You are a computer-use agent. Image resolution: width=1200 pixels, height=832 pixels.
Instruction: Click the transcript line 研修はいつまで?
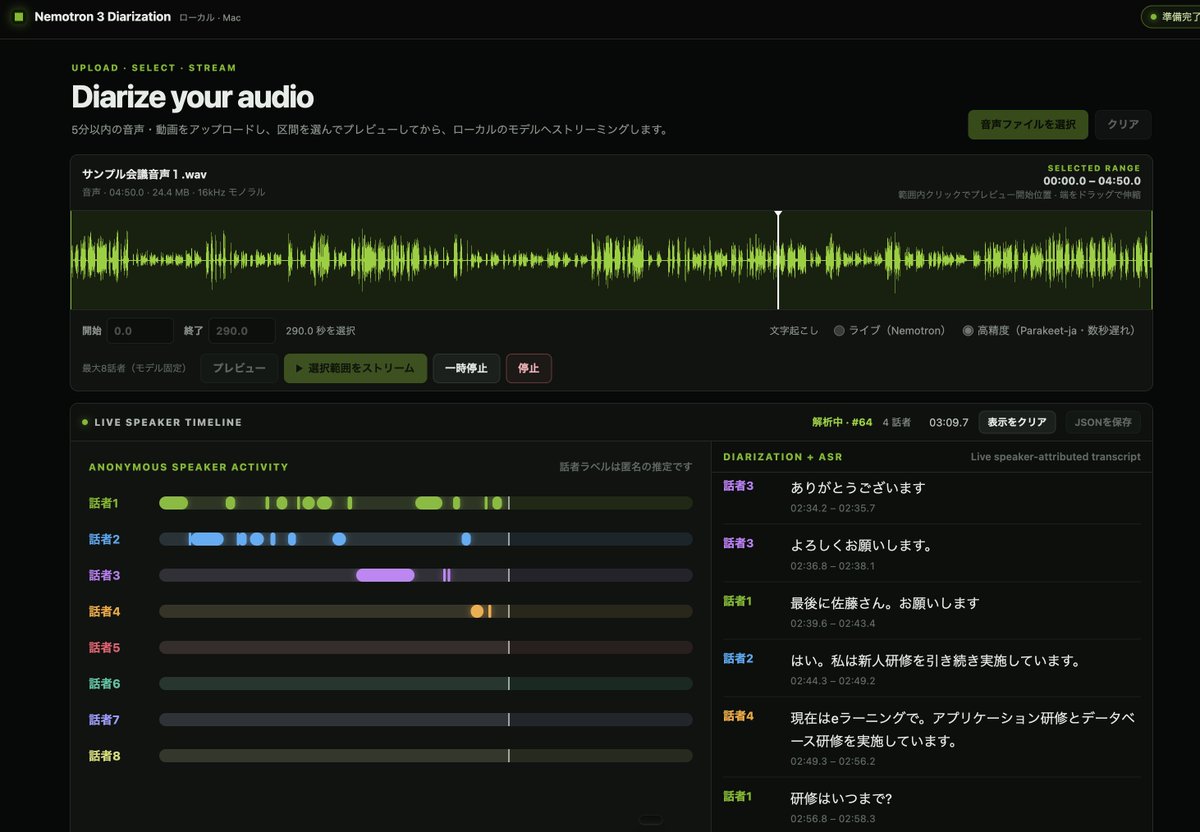(x=841, y=798)
